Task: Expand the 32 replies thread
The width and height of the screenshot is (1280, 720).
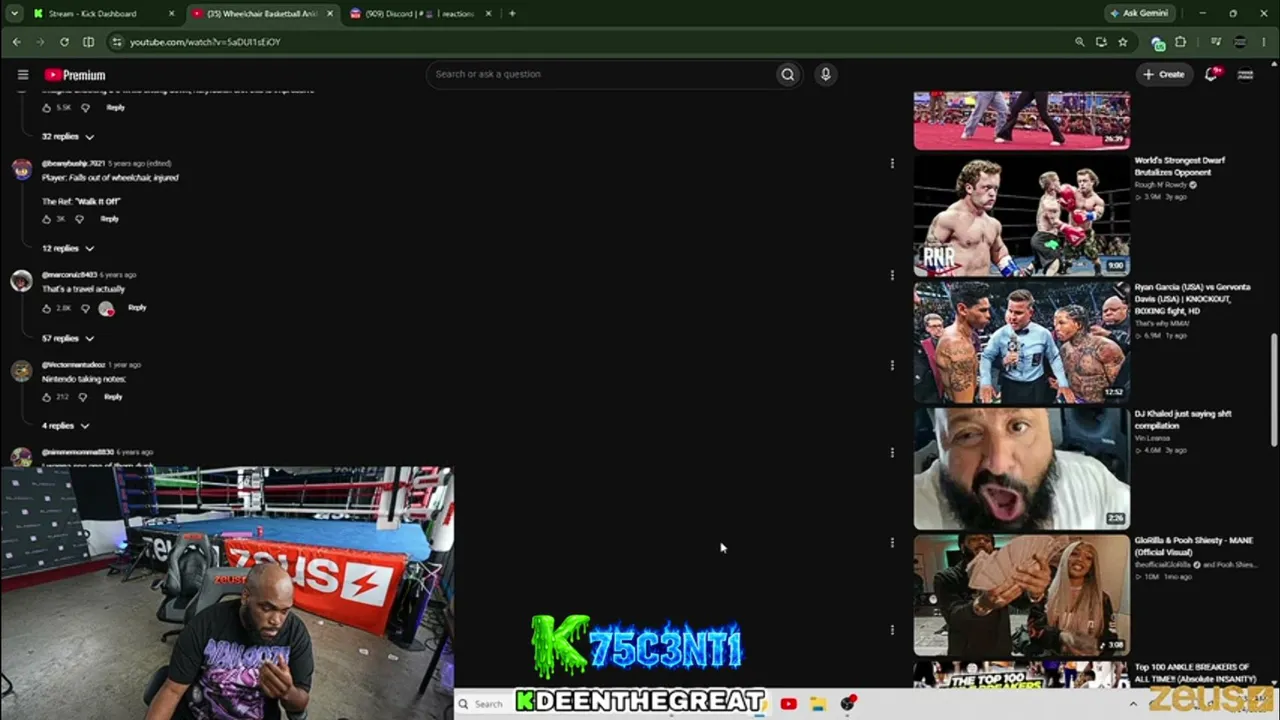Action: tap(68, 136)
